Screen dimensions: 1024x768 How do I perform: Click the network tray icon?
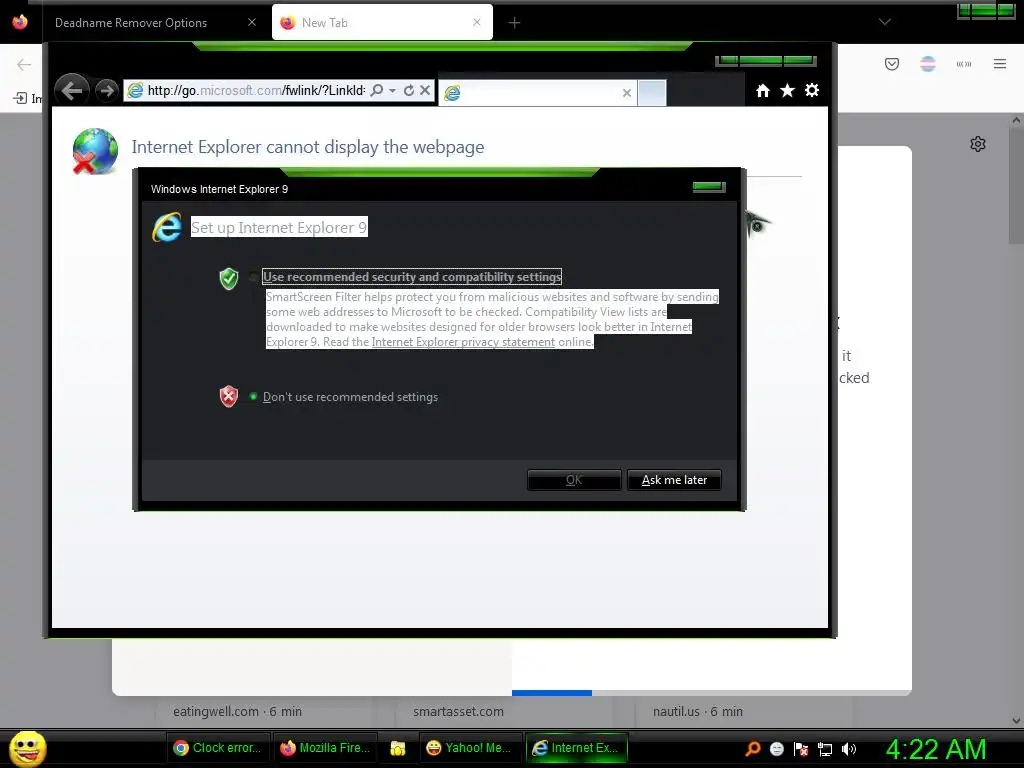coord(825,749)
